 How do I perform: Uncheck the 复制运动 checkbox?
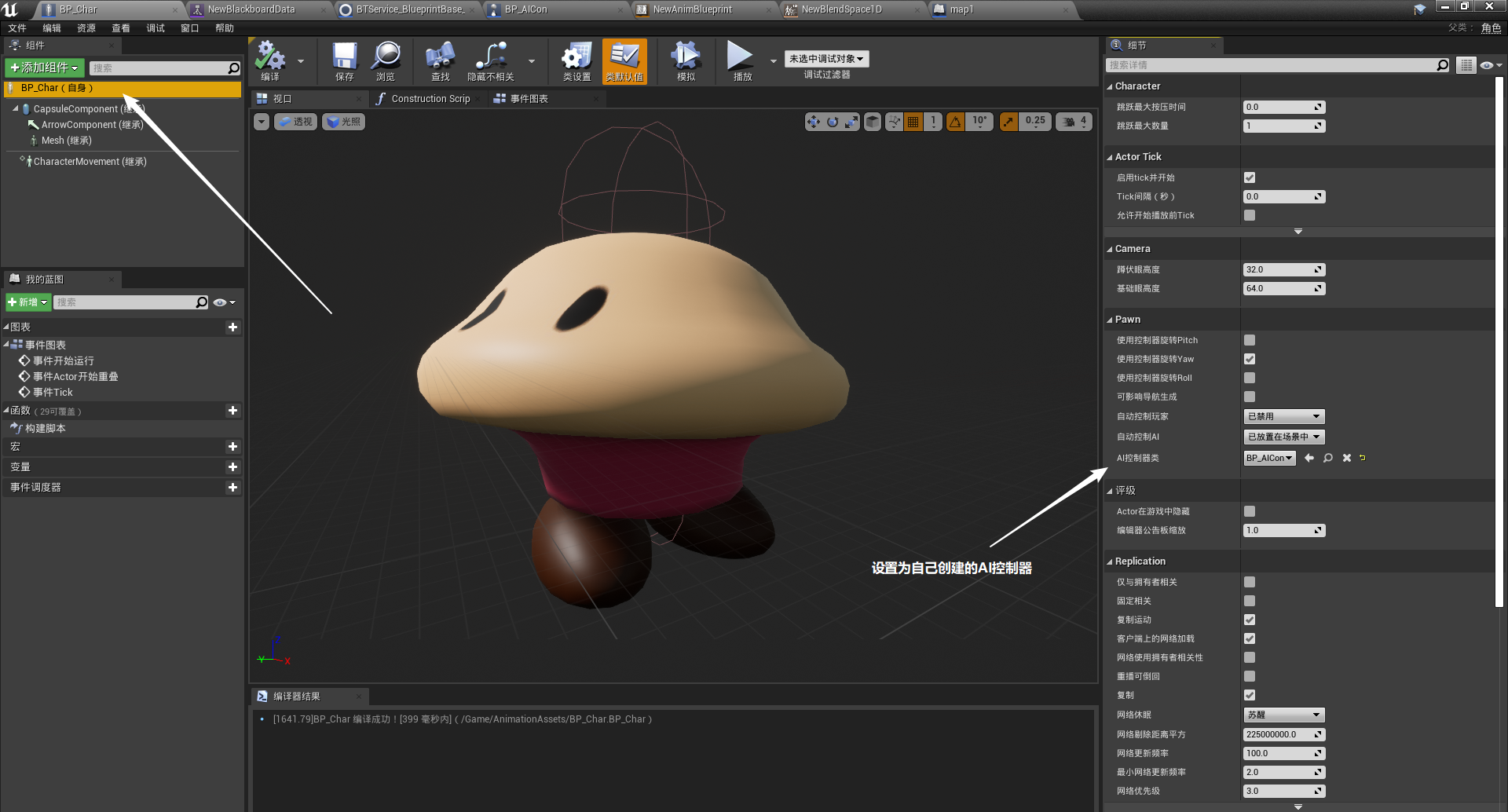[1250, 620]
